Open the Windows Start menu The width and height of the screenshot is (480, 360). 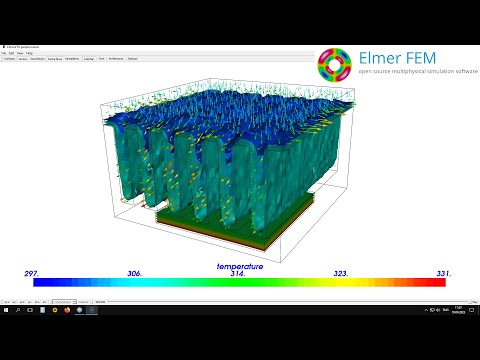click(x=6, y=310)
